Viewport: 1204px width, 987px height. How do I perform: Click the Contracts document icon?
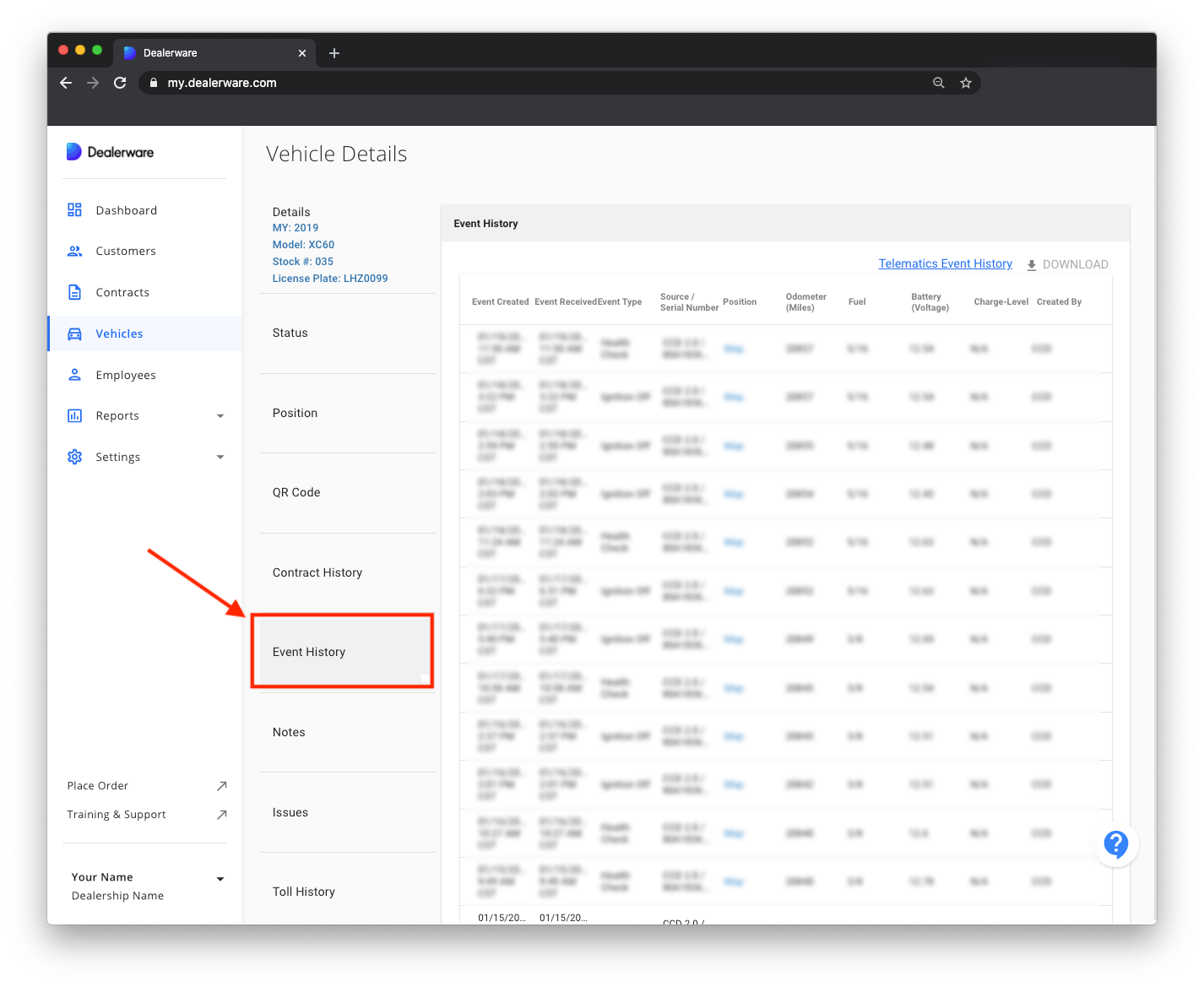click(74, 292)
